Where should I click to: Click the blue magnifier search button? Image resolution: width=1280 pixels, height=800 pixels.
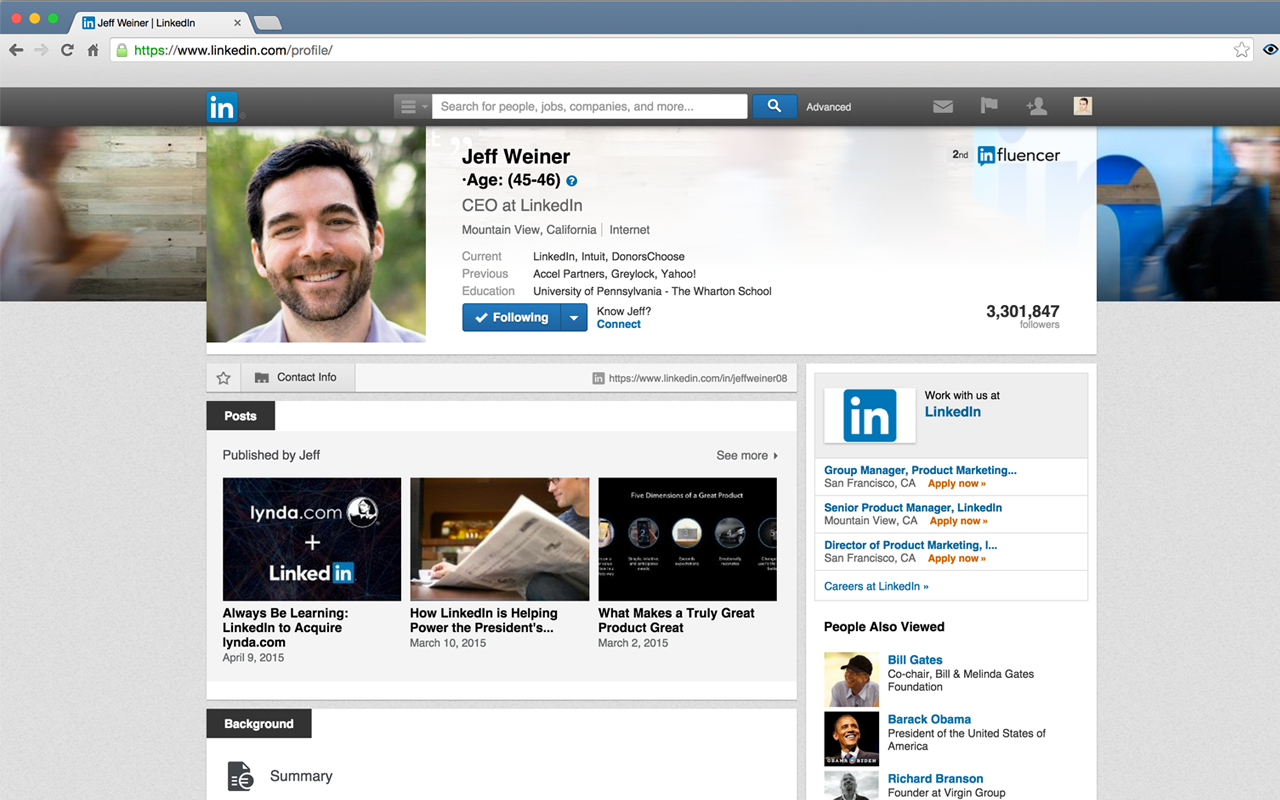[774, 106]
